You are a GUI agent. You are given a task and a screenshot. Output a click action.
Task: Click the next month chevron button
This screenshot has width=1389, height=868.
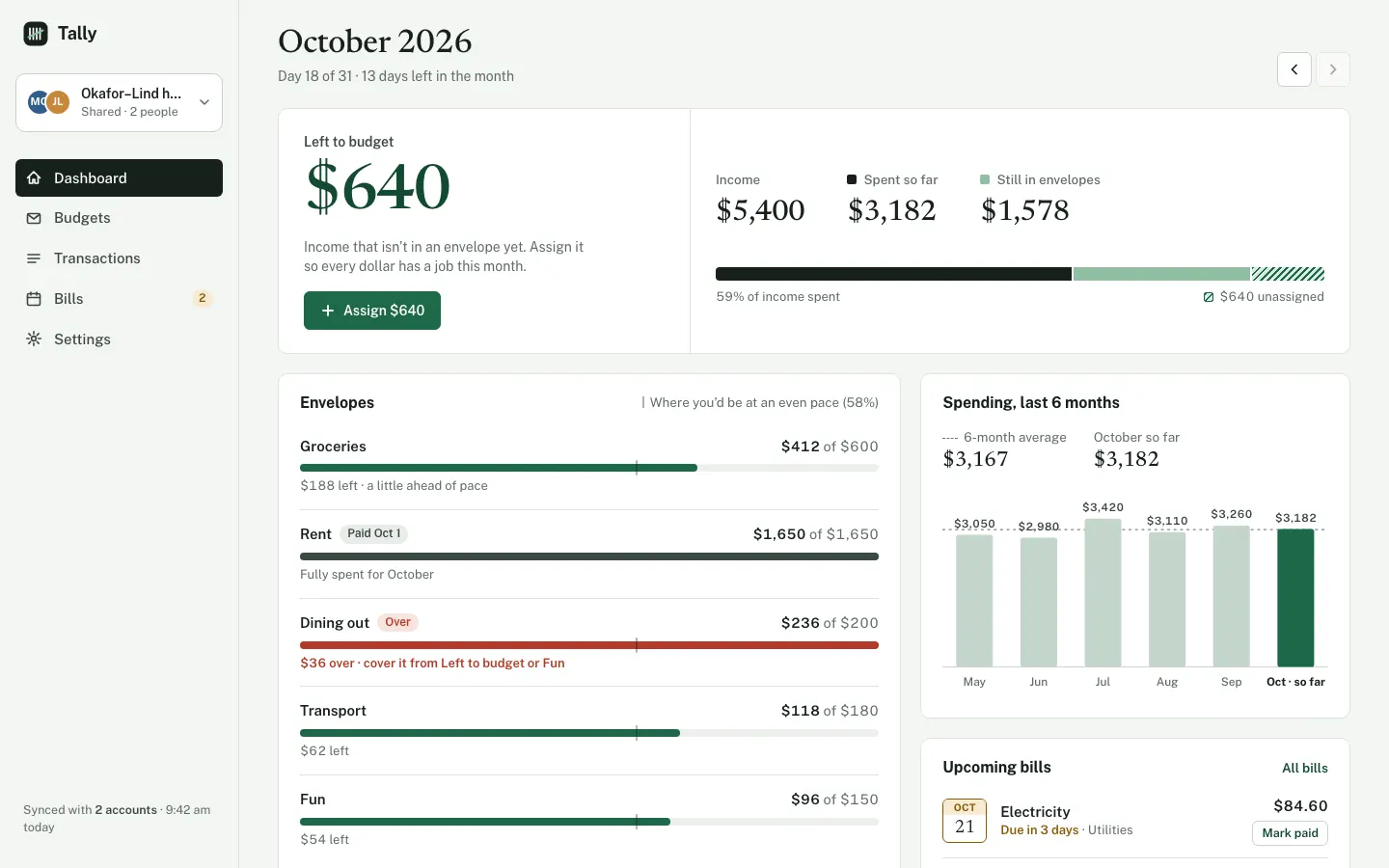[1333, 69]
